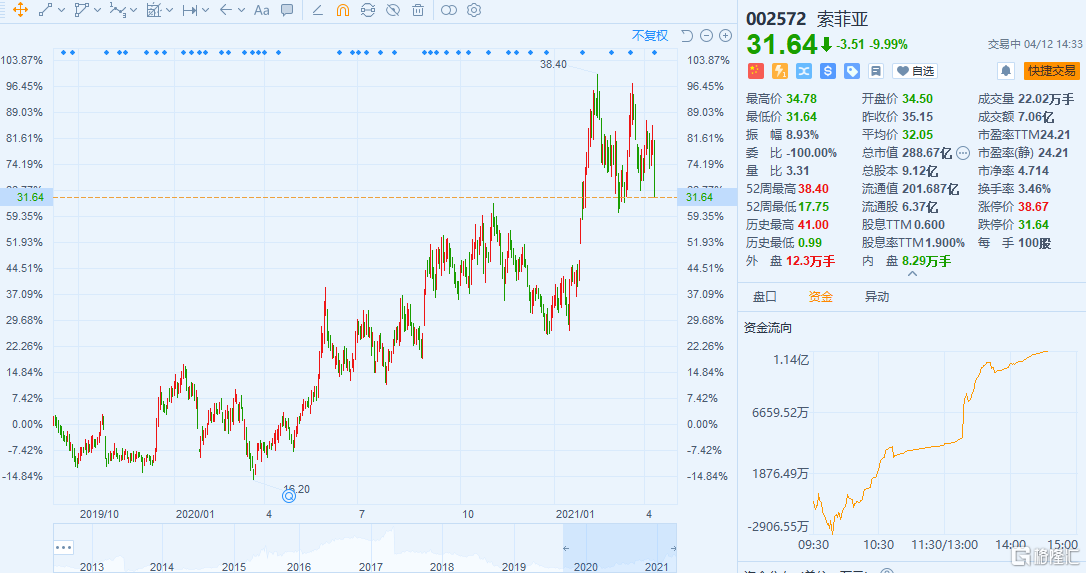Select the trend line drawing tool

point(46,10)
